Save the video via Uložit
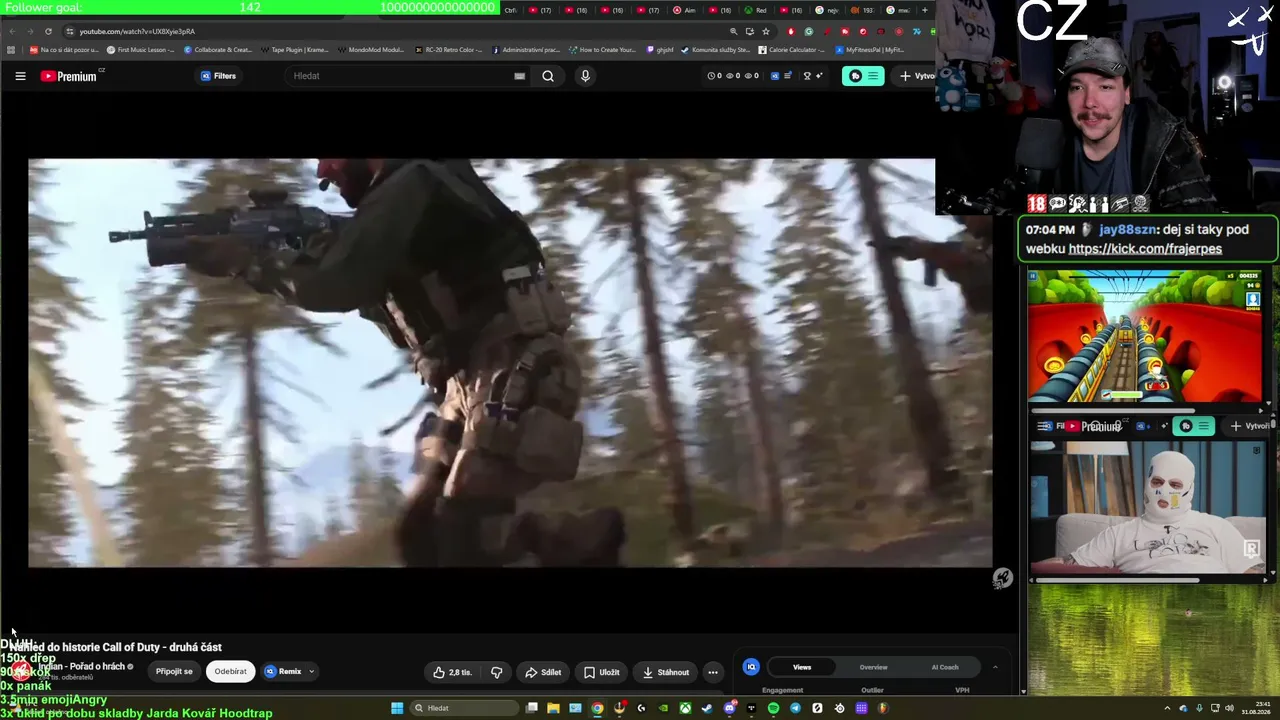This screenshot has width=1280, height=720. [602, 672]
